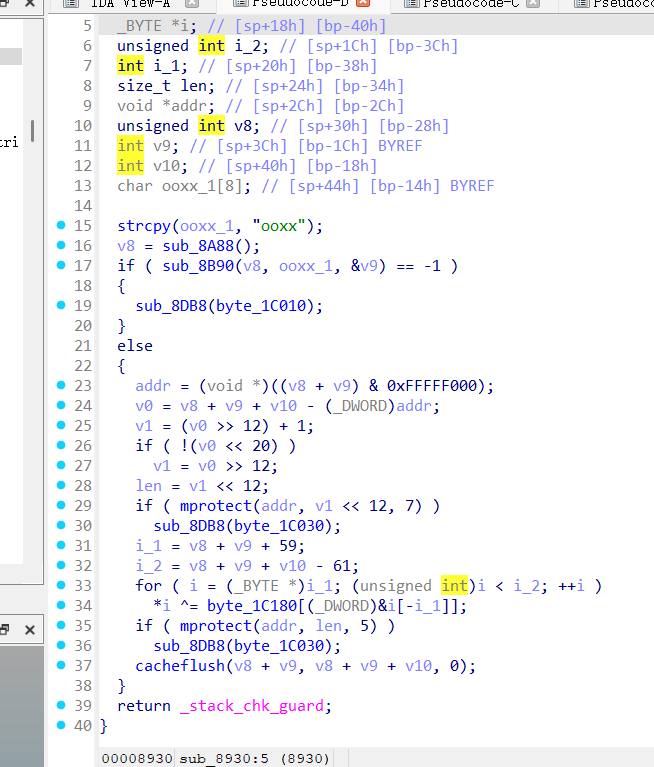The width and height of the screenshot is (654, 767).
Task: Close the bottom-left docked panel
Action: 29,630
